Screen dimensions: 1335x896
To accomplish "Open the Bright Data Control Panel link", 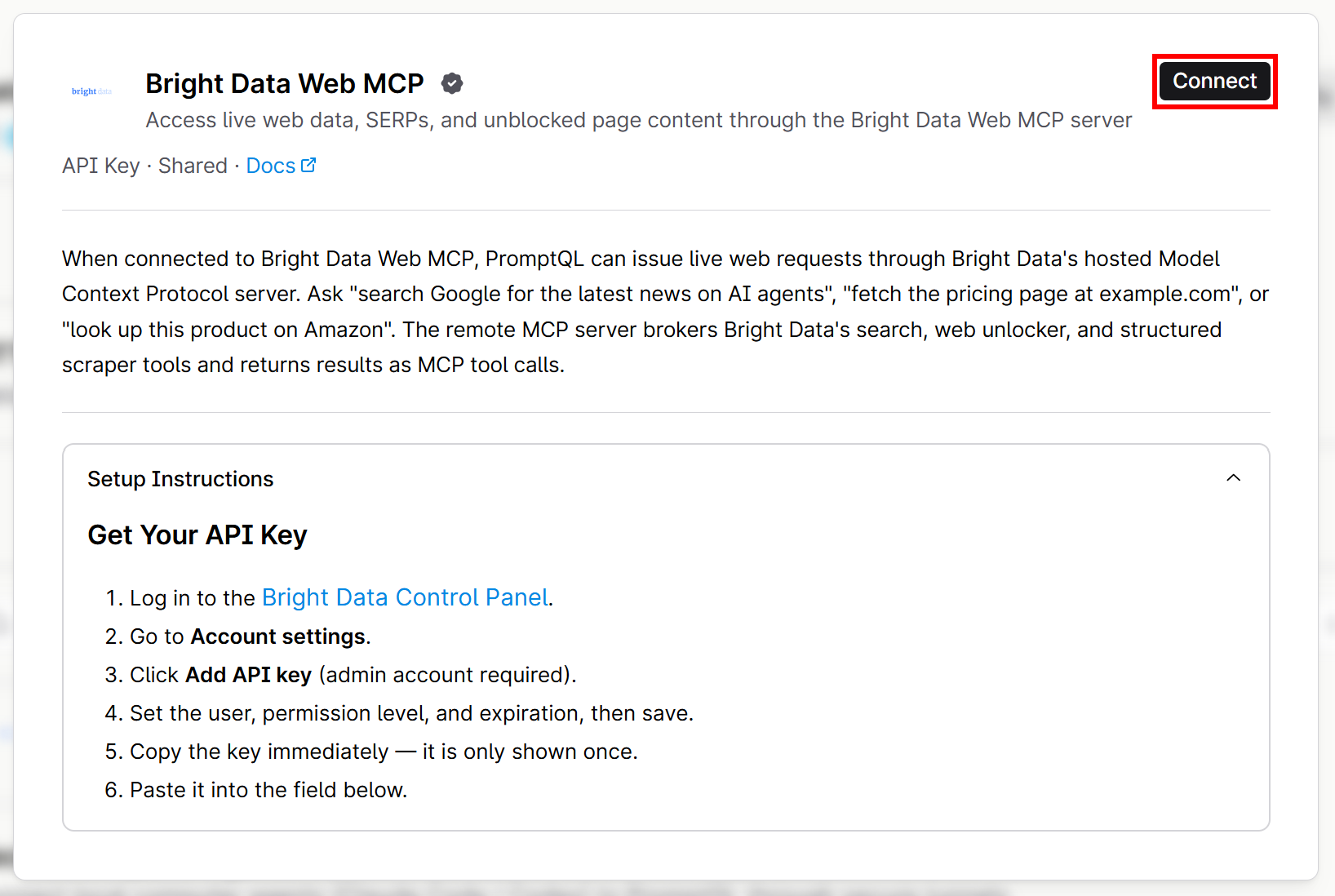I will 406,597.
